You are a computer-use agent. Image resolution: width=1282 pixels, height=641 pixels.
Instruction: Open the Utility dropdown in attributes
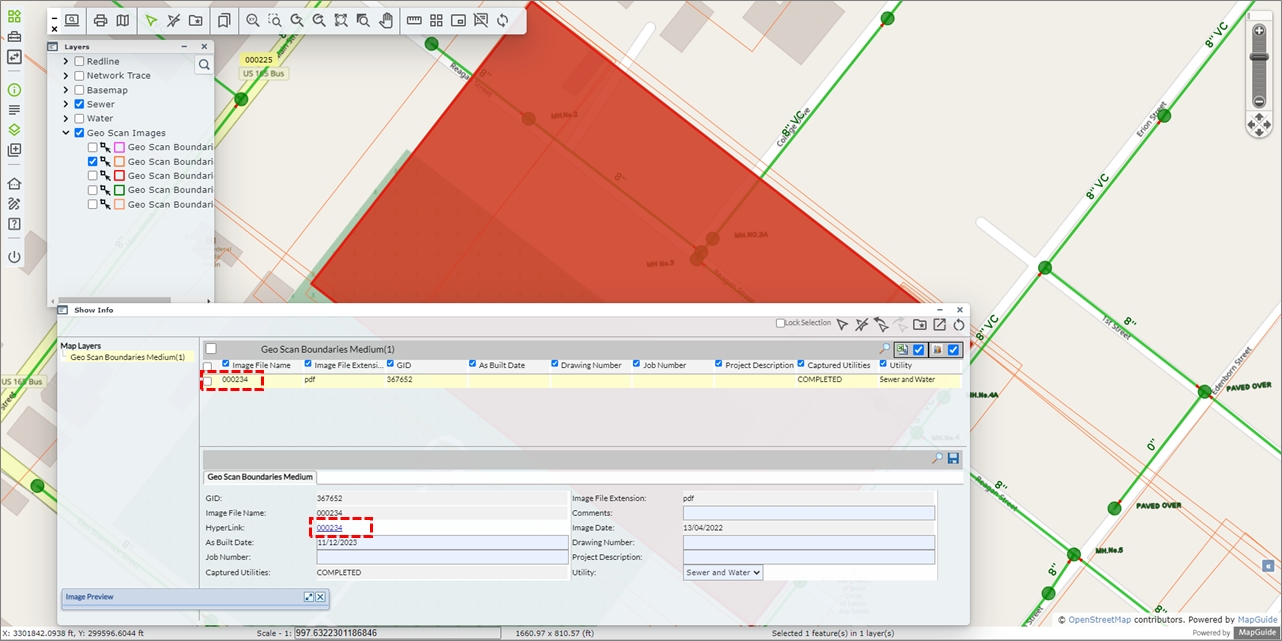point(722,573)
